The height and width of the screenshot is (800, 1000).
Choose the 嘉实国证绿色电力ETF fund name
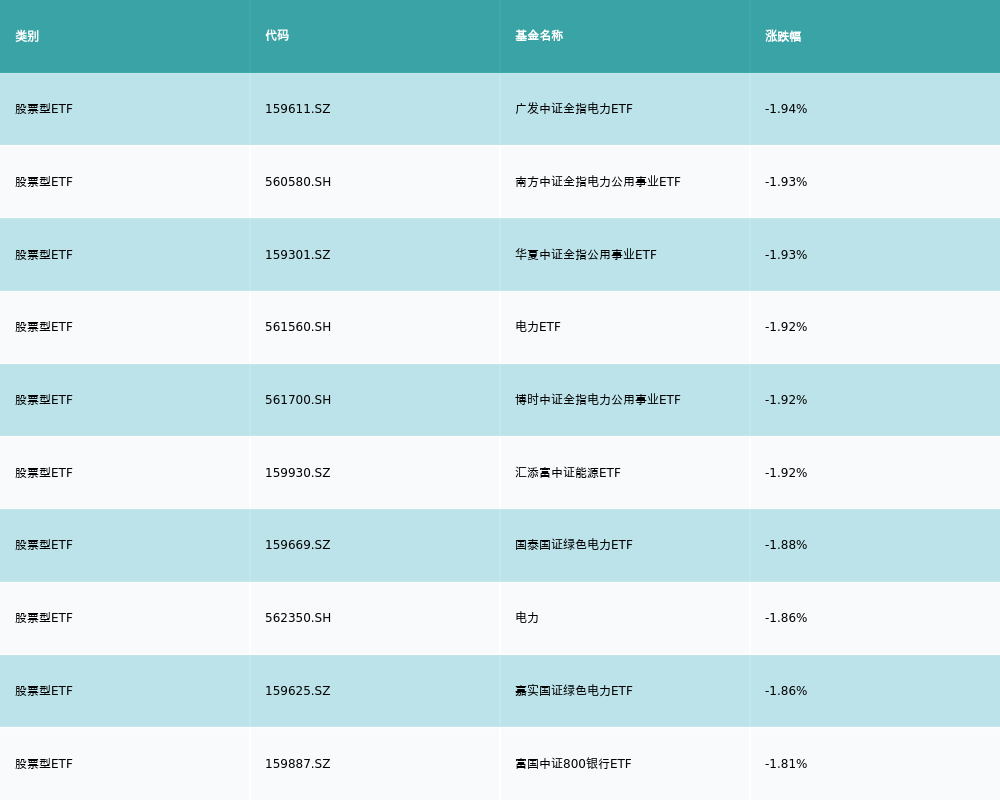click(573, 691)
